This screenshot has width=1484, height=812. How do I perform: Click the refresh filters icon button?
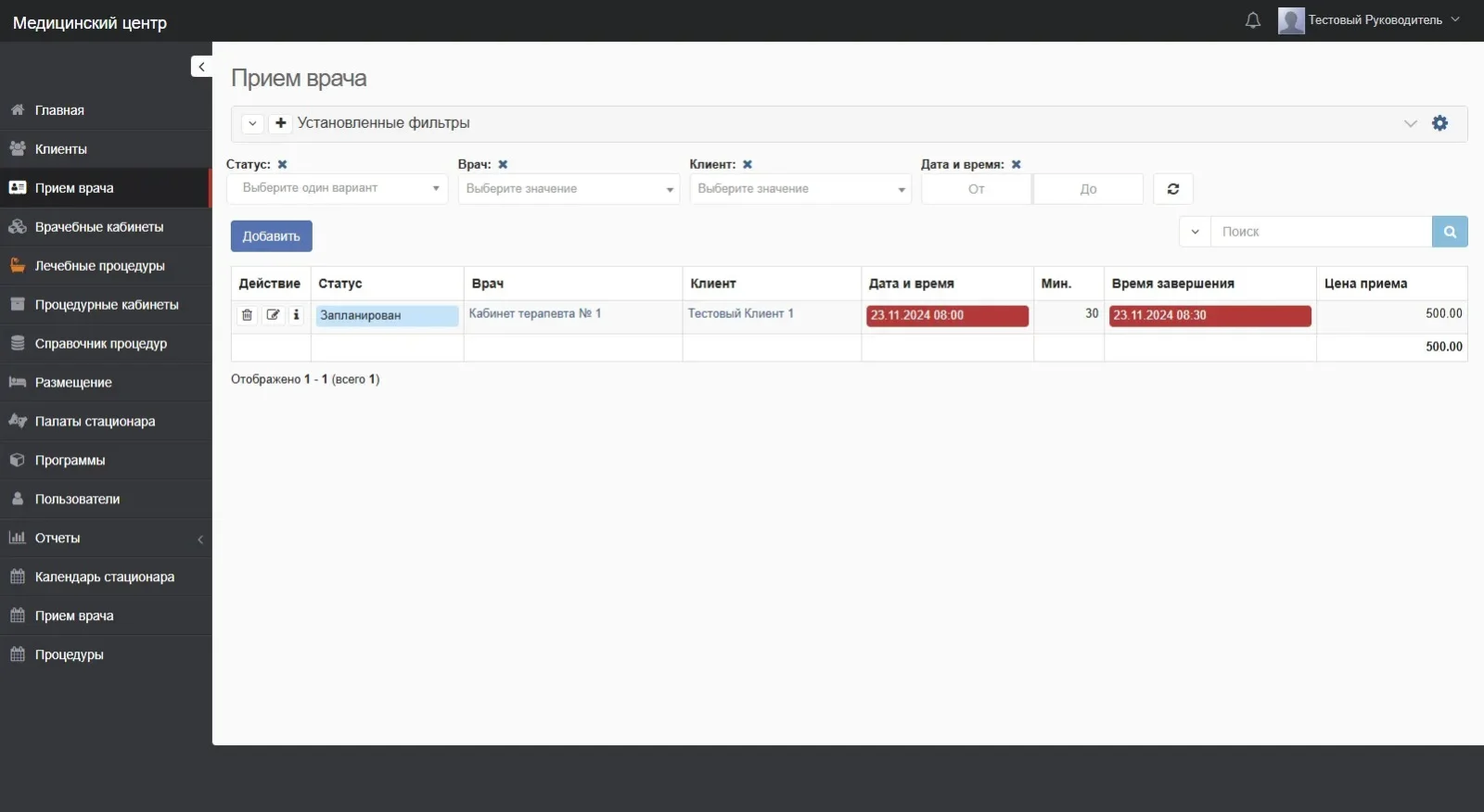(1172, 189)
